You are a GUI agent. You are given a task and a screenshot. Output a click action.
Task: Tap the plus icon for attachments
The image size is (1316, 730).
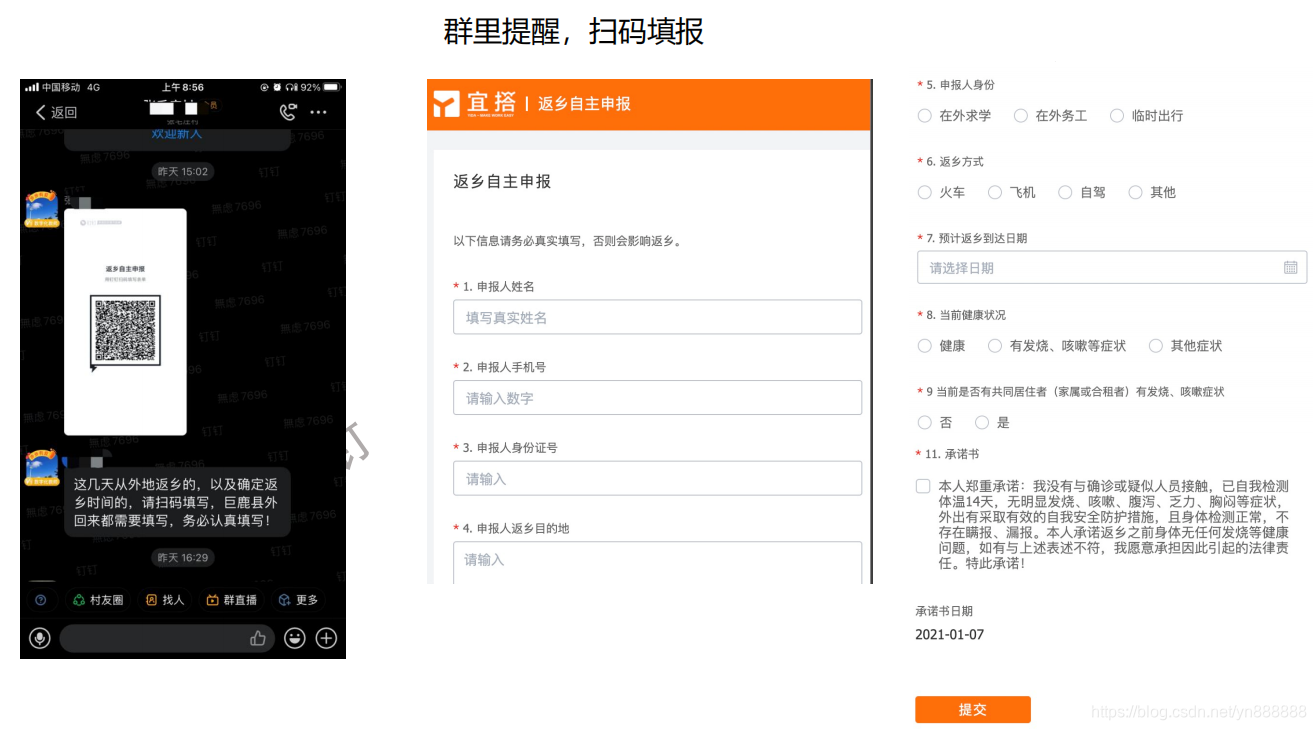[x=327, y=638]
